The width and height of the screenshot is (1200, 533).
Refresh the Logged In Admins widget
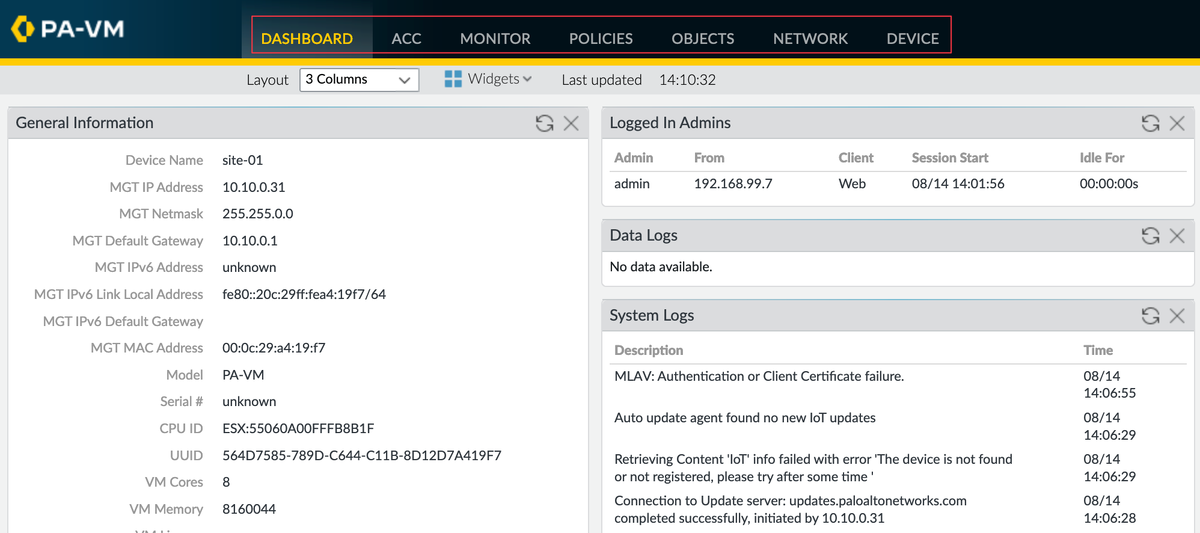(1150, 123)
